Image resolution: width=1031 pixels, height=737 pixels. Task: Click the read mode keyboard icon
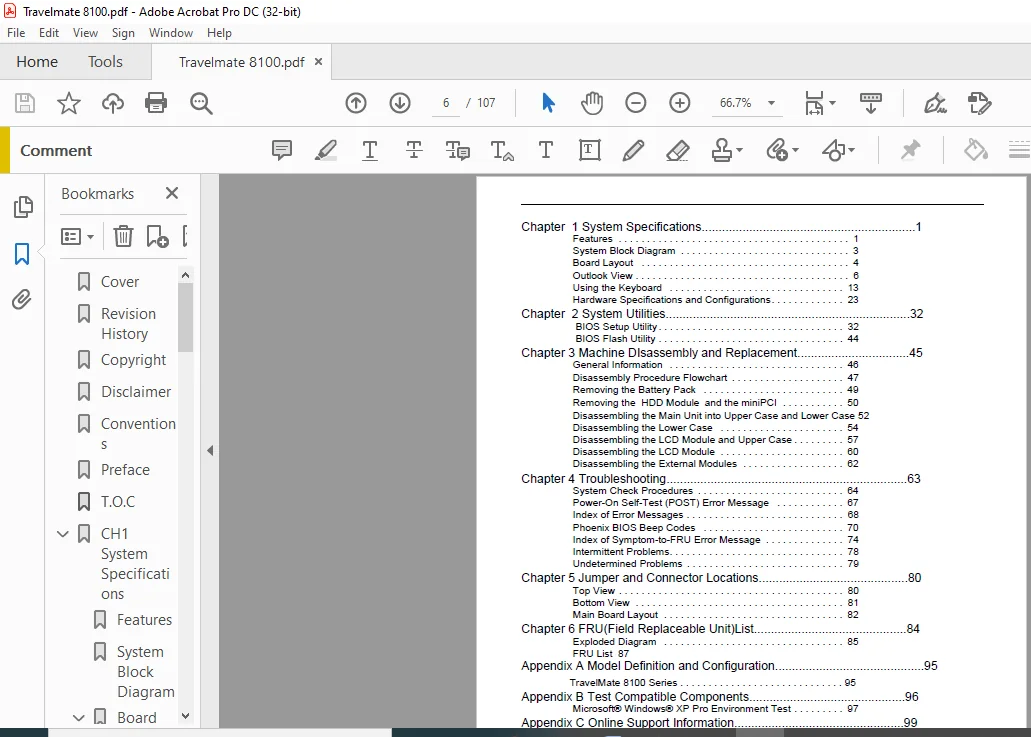(x=871, y=103)
